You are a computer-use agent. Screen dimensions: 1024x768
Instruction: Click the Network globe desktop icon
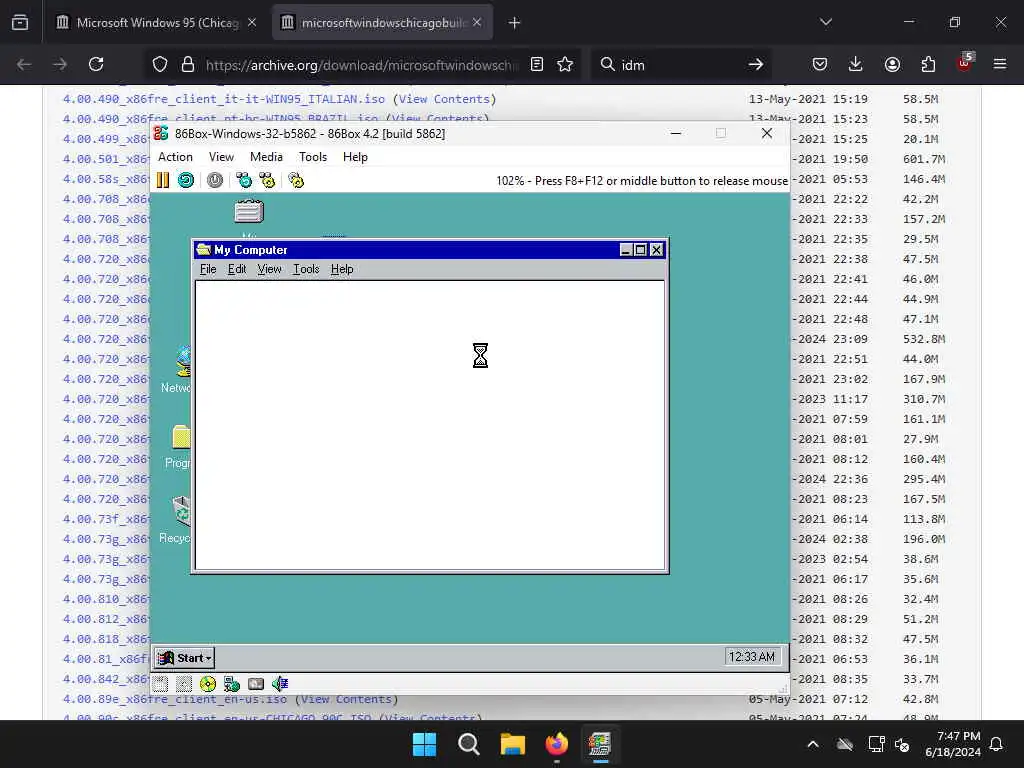click(183, 361)
